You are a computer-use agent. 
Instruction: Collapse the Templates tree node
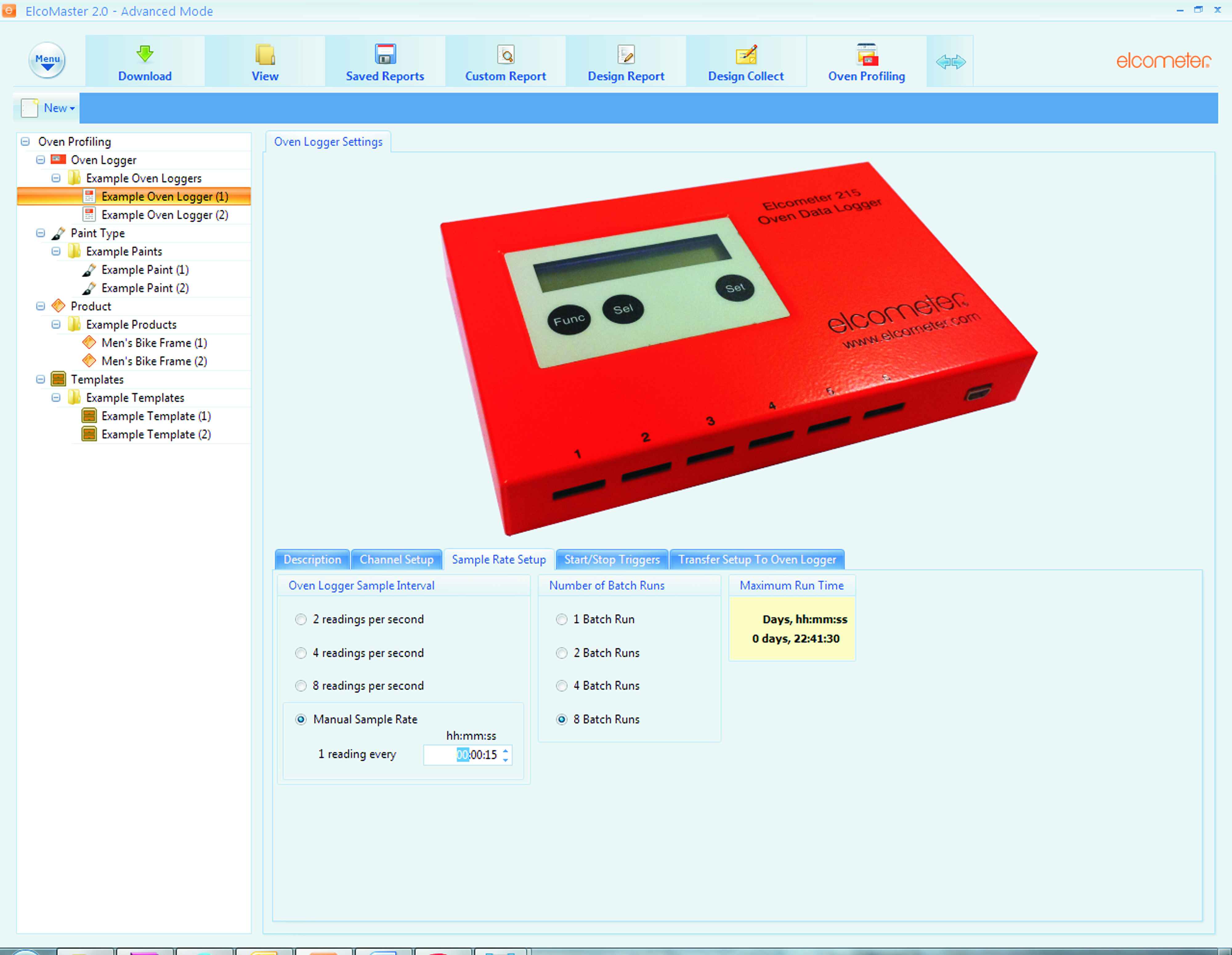coord(41,380)
